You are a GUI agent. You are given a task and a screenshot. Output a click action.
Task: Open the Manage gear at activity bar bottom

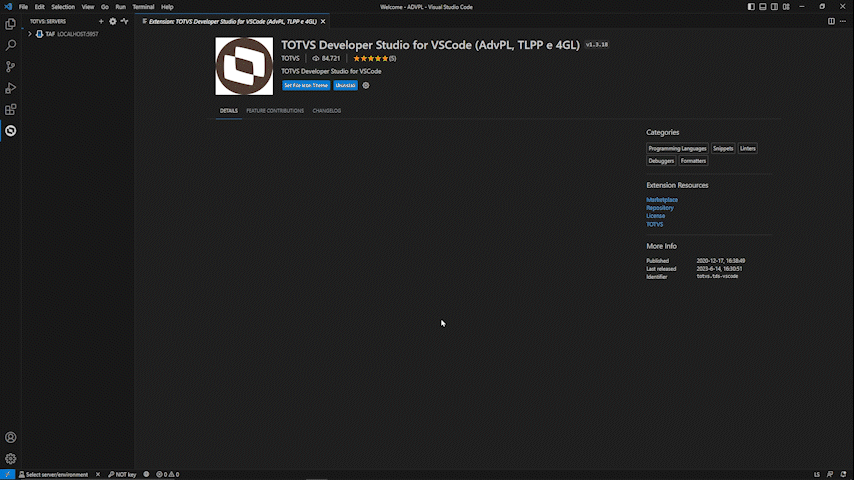(x=10, y=459)
